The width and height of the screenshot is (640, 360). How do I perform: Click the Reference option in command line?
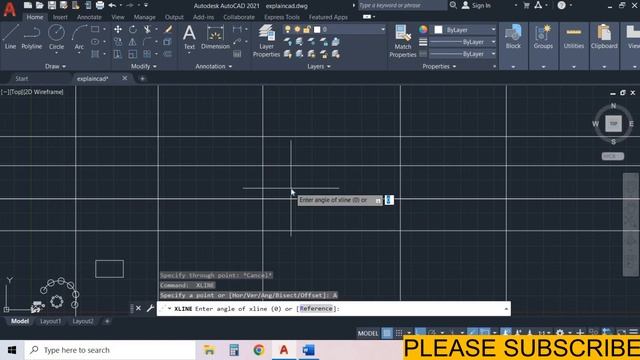[x=316, y=309]
